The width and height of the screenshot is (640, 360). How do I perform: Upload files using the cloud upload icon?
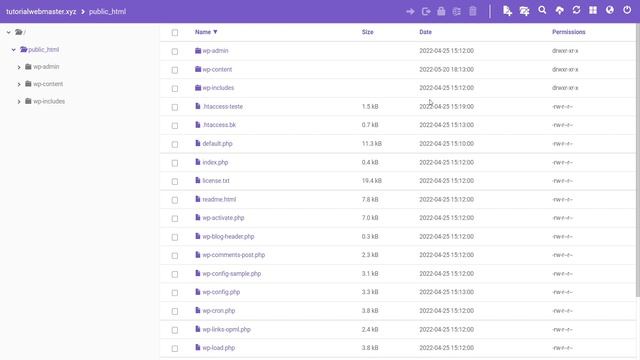pyautogui.click(x=560, y=11)
